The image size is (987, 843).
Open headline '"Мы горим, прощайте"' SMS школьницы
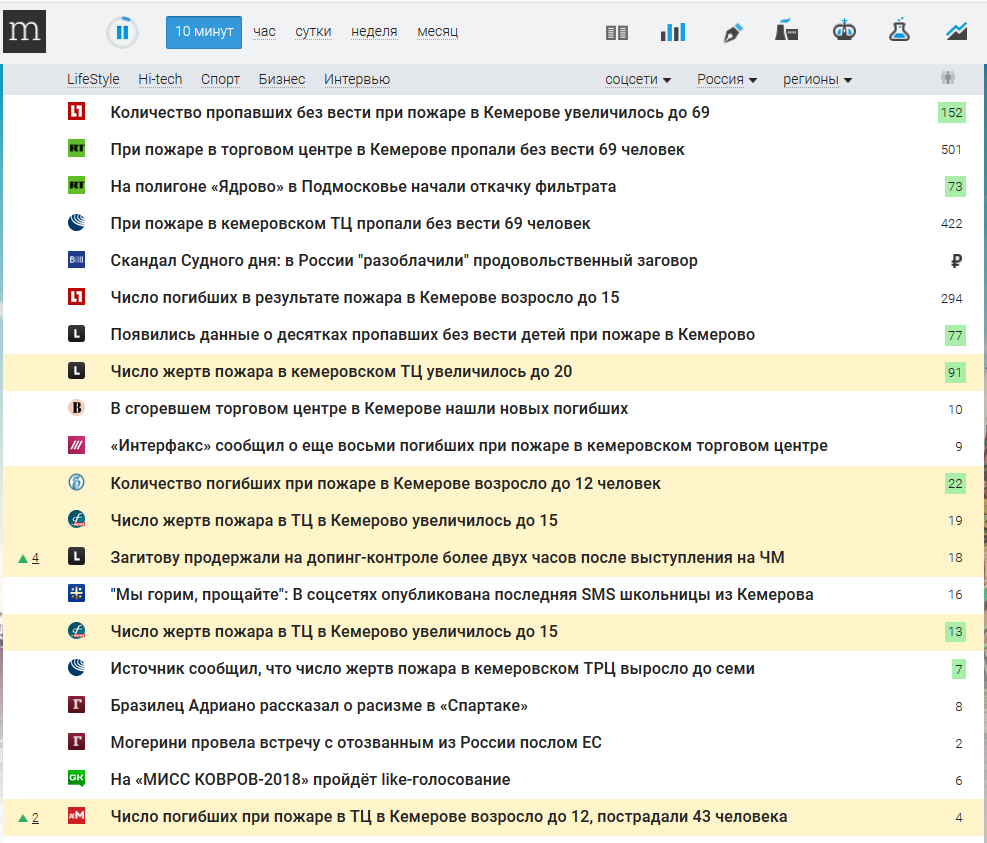[462, 595]
